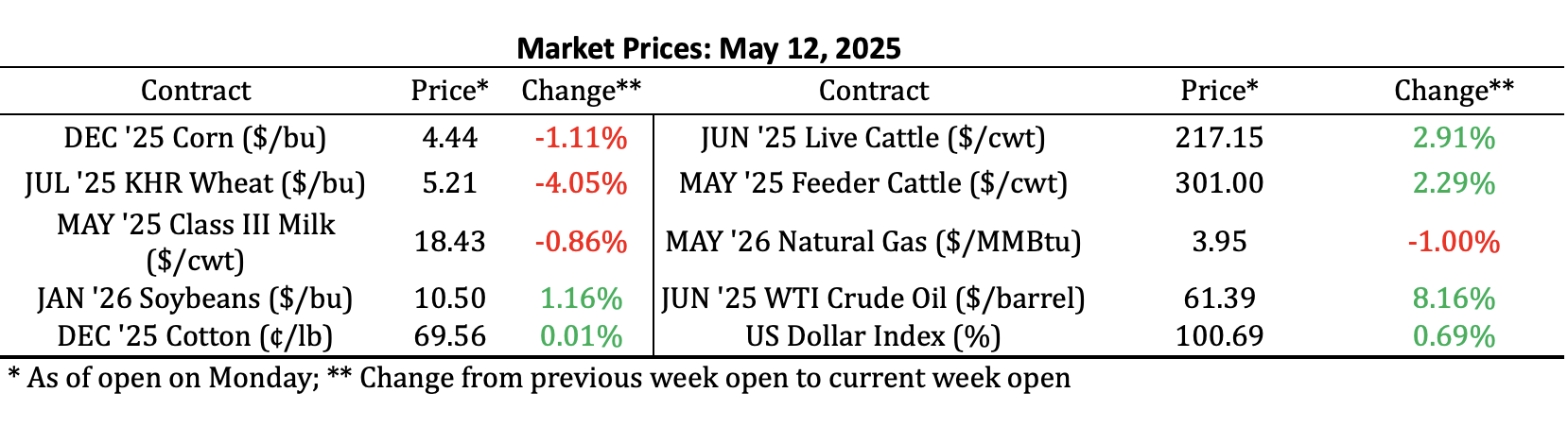This screenshot has width=1568, height=444.
Task: Click the JUL '25 KHR Wheat contract
Action: pos(195,182)
